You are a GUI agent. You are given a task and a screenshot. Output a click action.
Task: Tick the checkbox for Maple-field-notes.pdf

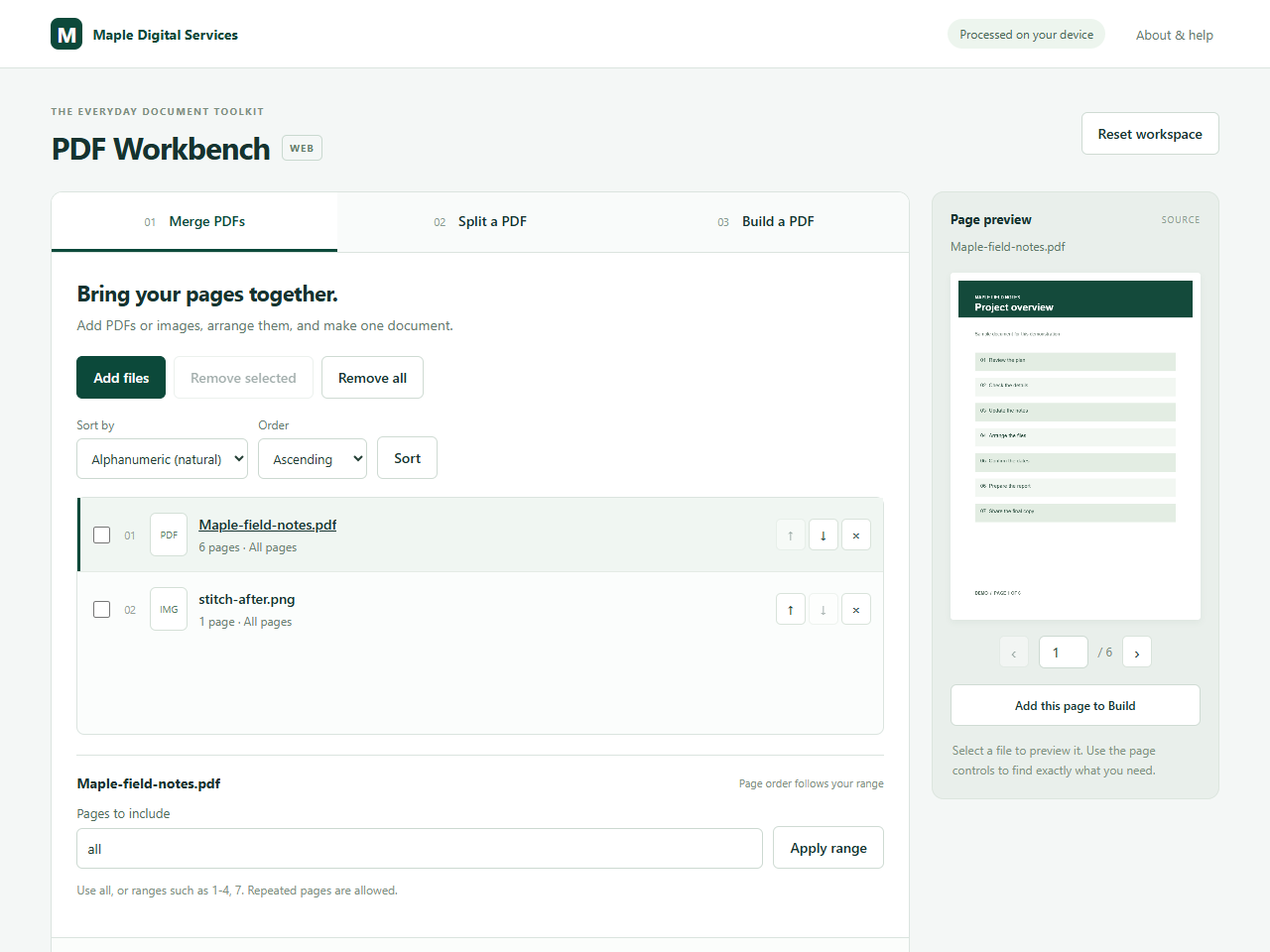tap(101, 535)
